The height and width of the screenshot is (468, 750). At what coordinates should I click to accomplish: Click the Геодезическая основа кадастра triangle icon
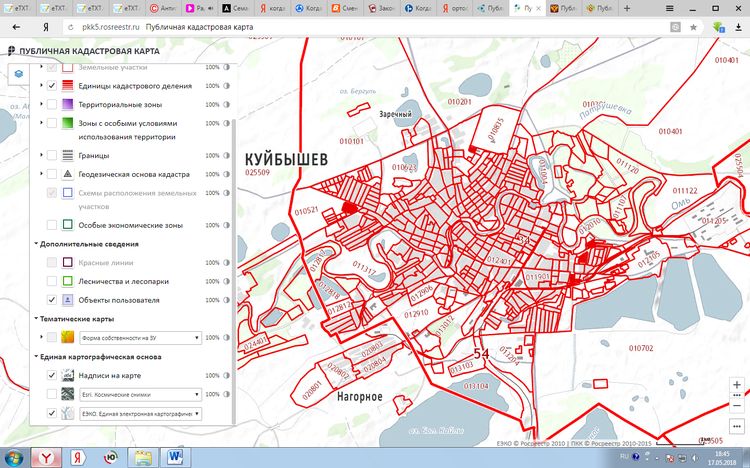coord(67,174)
